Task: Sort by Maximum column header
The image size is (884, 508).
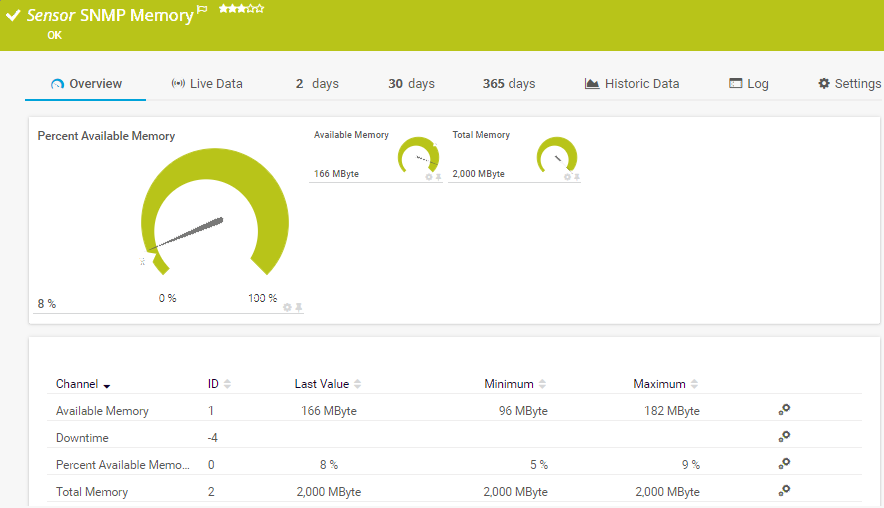Action: [x=694, y=384]
